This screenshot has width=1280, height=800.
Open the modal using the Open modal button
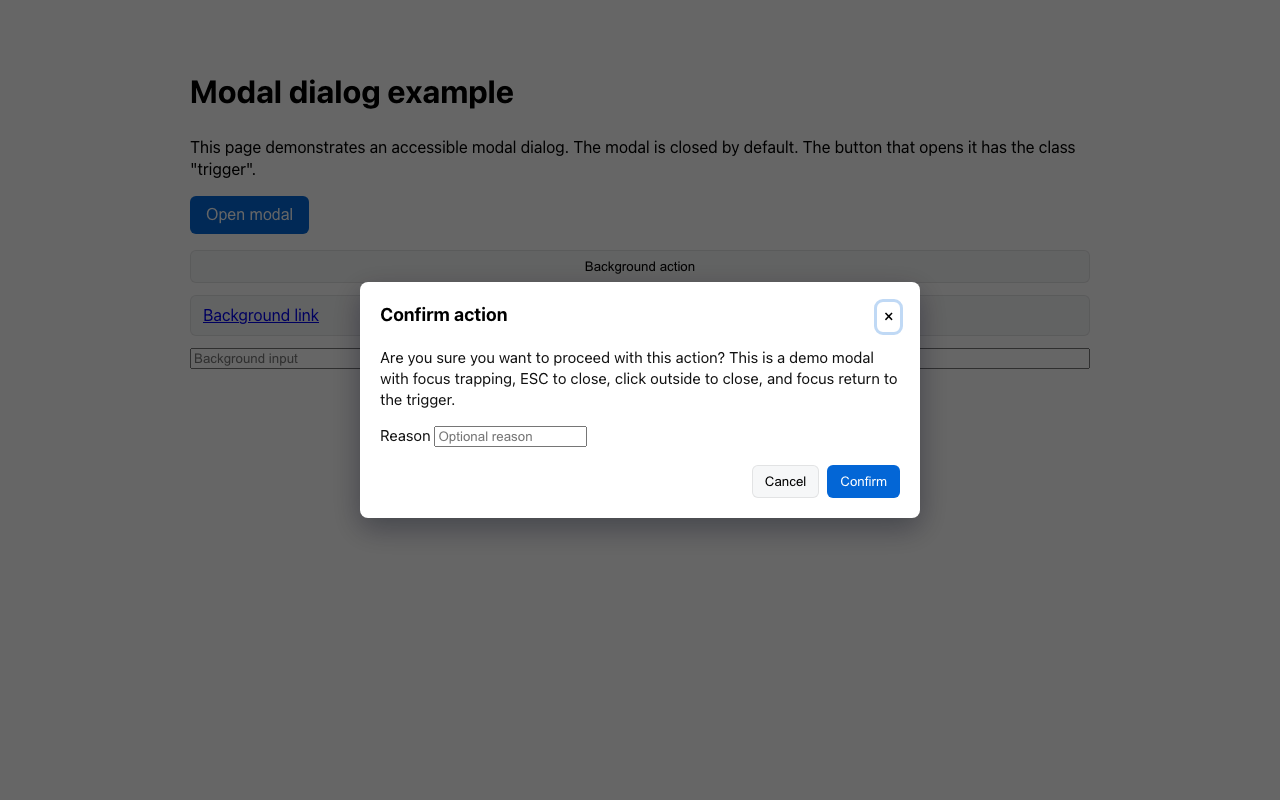coord(249,214)
